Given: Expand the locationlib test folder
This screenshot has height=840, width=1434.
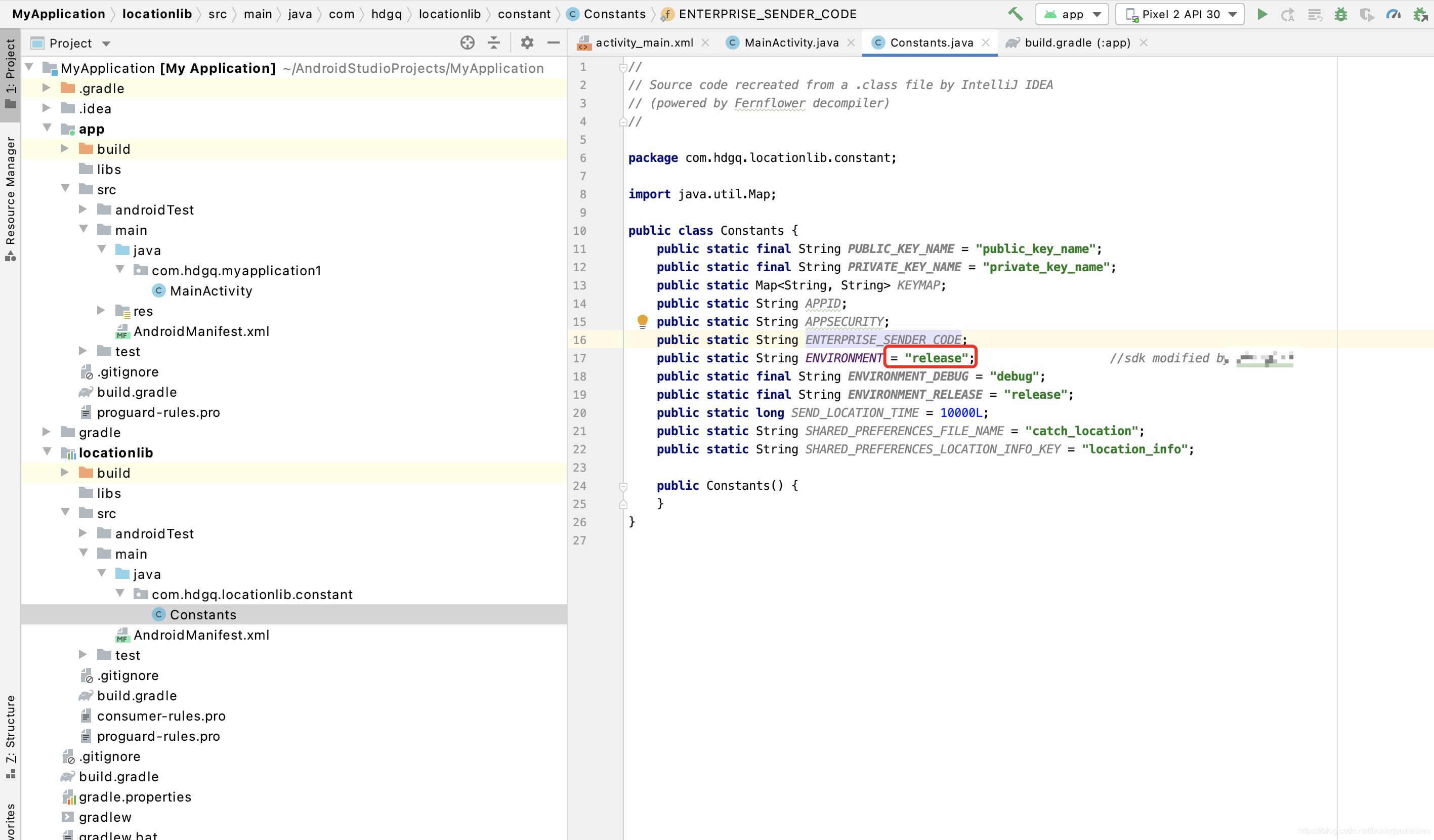Looking at the screenshot, I should pyautogui.click(x=83, y=654).
